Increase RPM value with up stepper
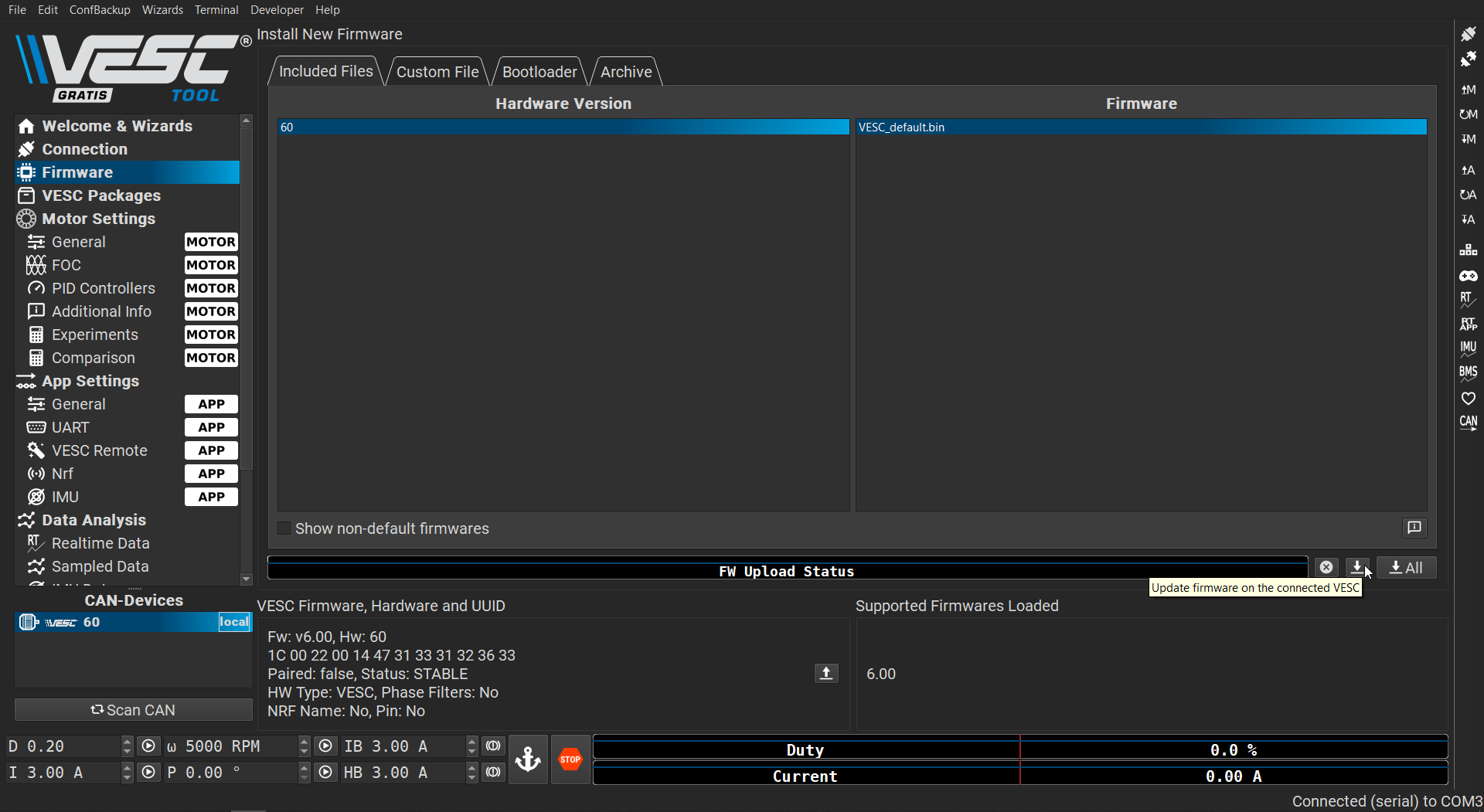The width and height of the screenshot is (1484, 812). 305,742
